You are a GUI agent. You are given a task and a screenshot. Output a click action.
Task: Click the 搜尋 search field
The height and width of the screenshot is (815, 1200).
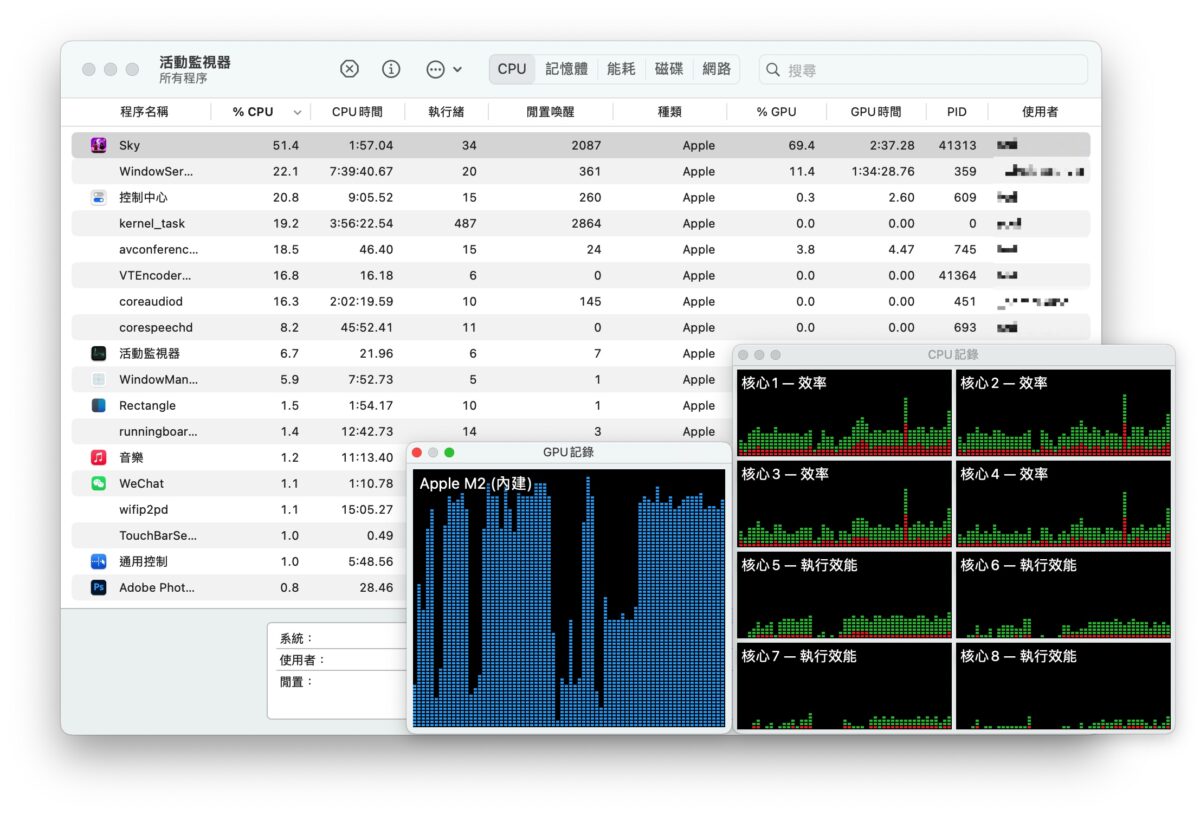coord(923,70)
